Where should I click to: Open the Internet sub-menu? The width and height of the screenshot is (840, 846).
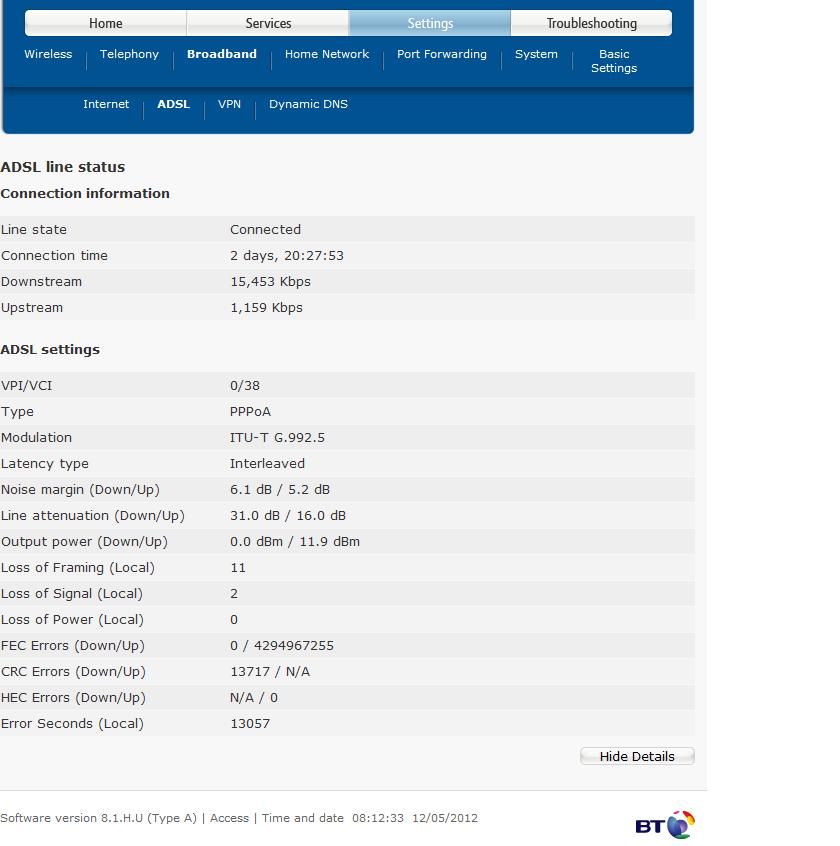[x=106, y=104]
